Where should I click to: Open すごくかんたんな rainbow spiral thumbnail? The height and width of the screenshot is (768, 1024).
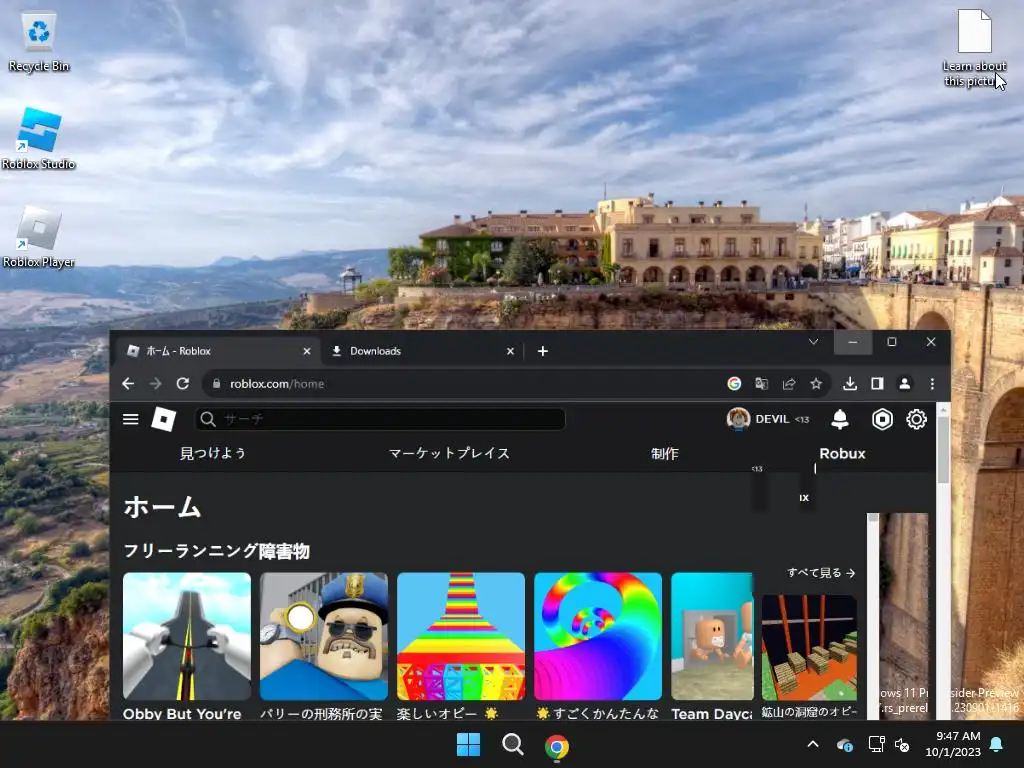pyautogui.click(x=598, y=636)
